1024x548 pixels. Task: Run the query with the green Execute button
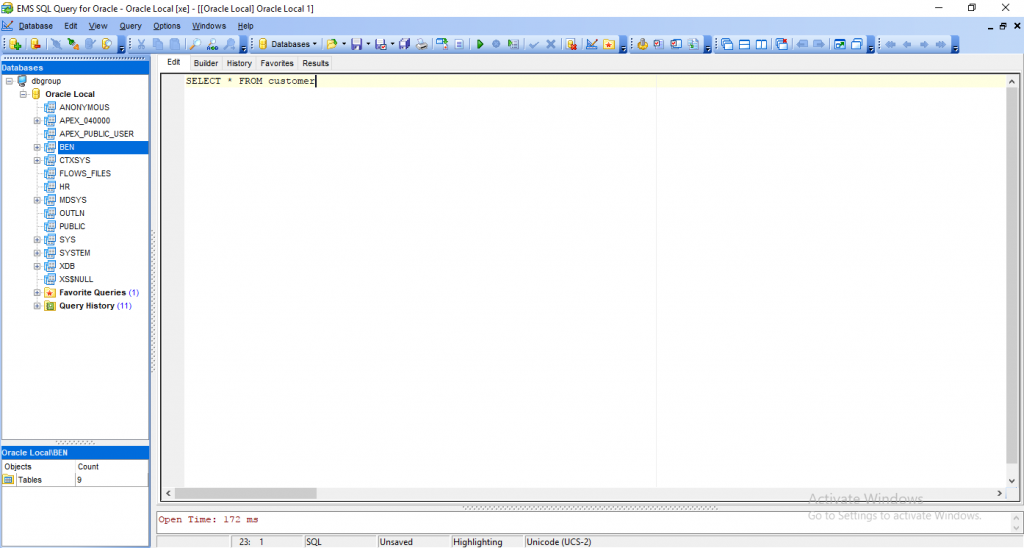480,44
